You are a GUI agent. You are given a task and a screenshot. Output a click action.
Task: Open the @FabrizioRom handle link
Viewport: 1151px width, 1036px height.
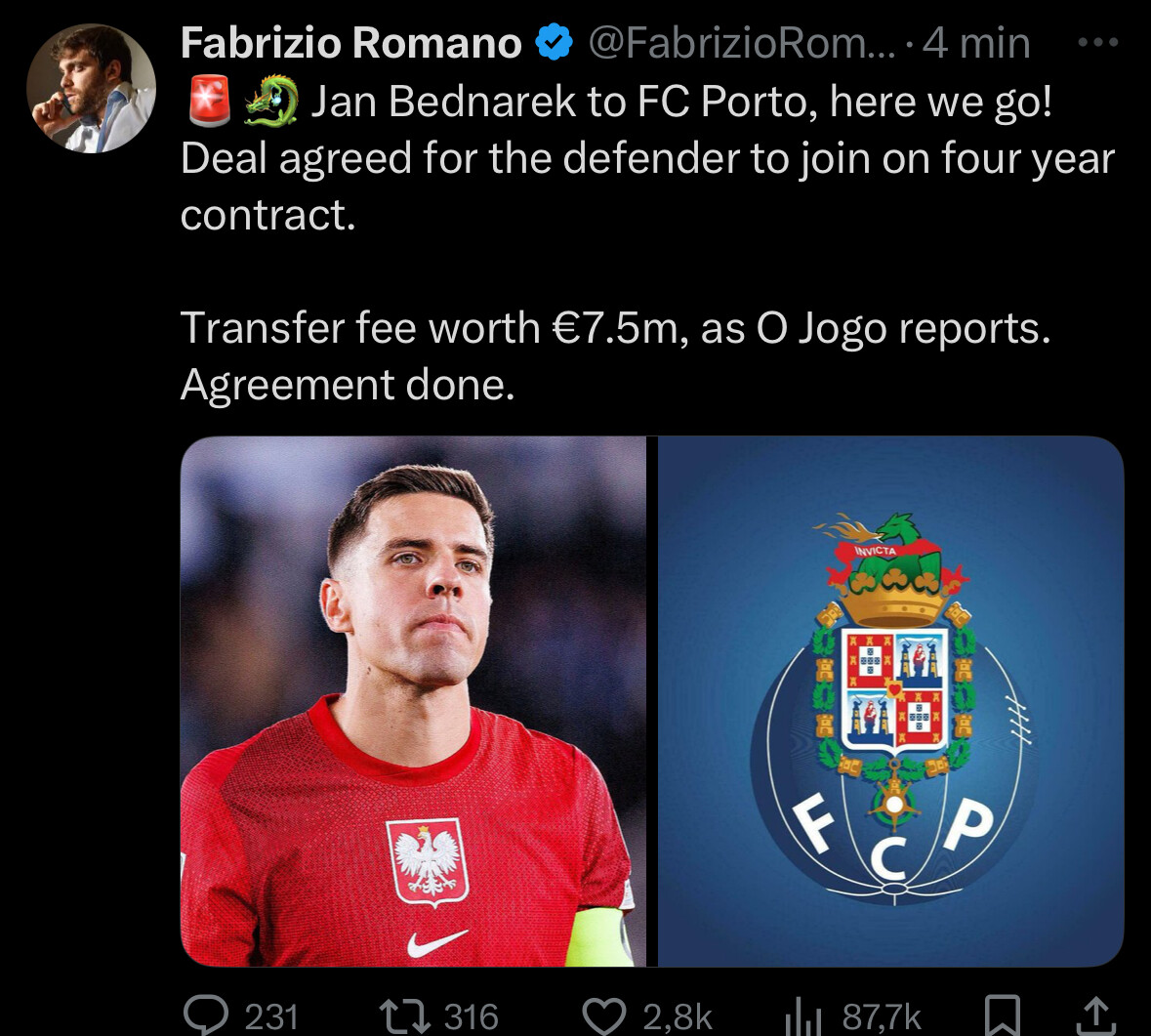click(742, 43)
